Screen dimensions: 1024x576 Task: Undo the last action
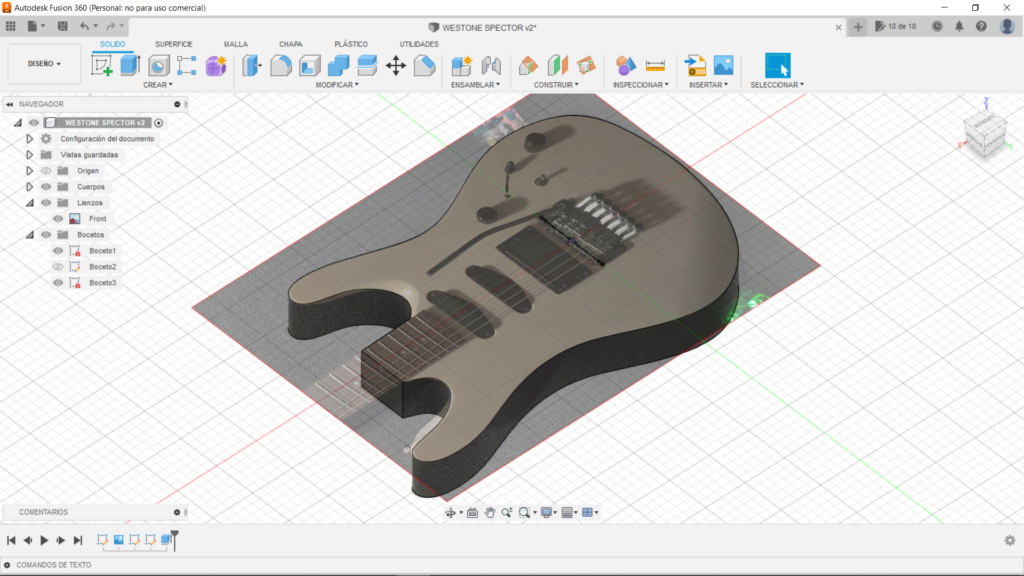click(84, 27)
